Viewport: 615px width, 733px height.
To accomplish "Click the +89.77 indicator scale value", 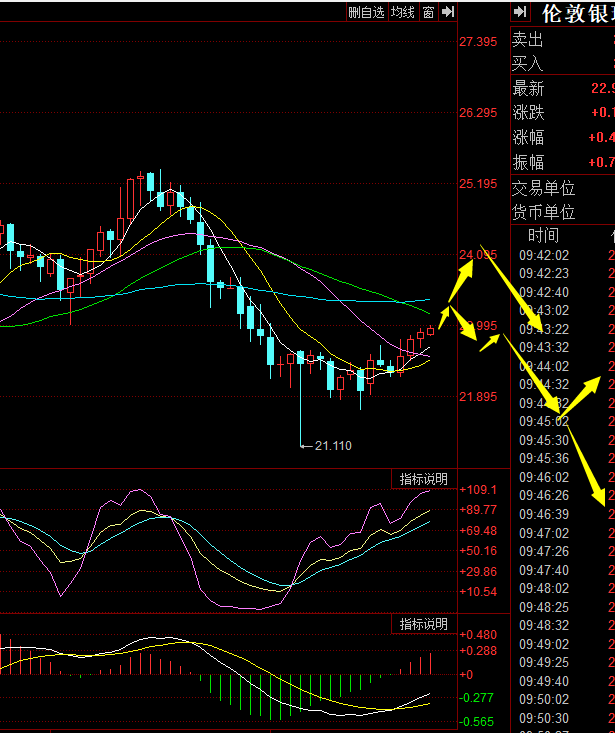I will tap(478, 510).
